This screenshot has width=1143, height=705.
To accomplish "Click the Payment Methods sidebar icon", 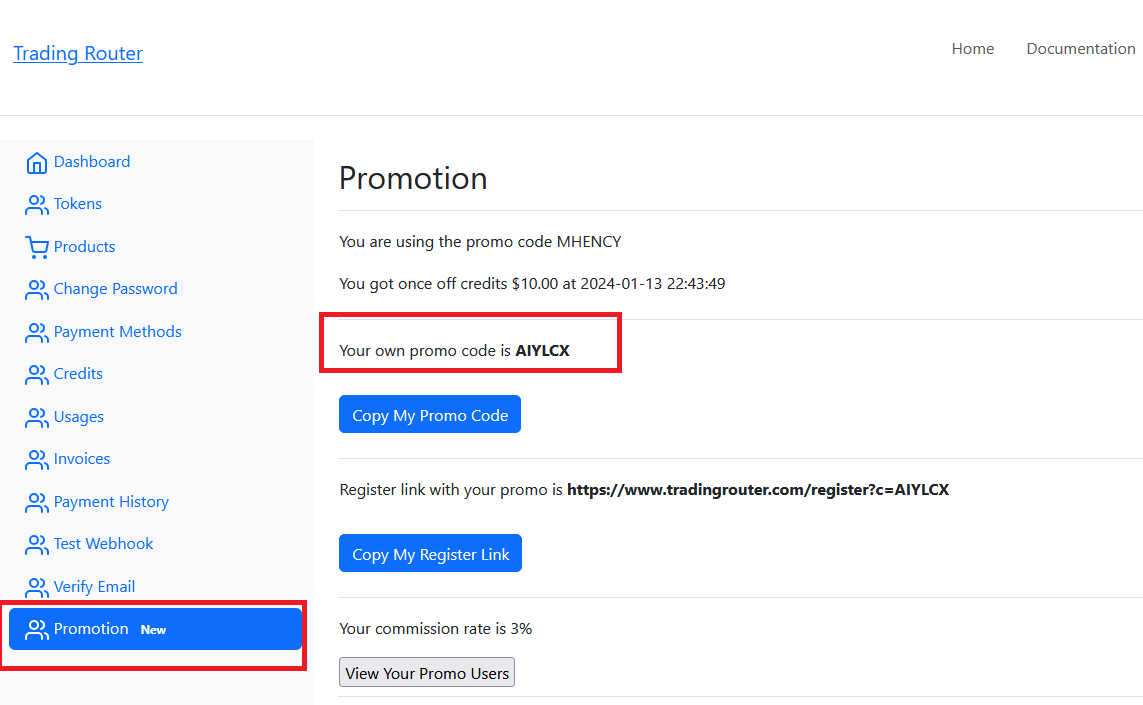I will 37,332.
